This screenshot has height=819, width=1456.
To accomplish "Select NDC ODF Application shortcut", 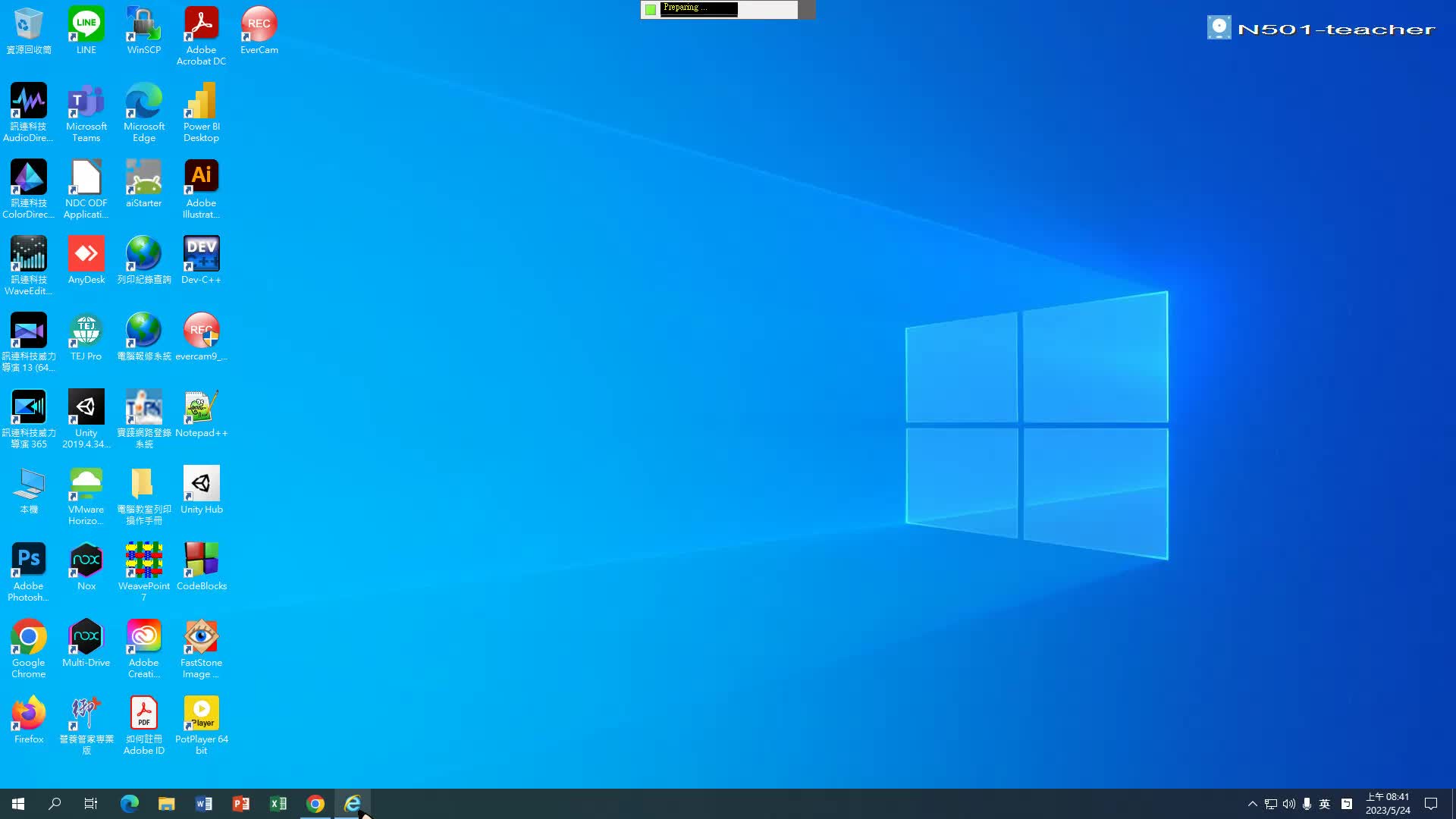I will point(86,190).
